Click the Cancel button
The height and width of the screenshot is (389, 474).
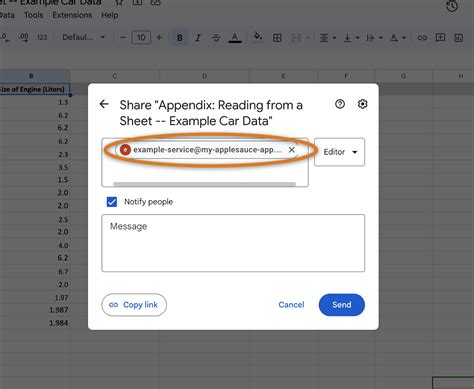291,305
